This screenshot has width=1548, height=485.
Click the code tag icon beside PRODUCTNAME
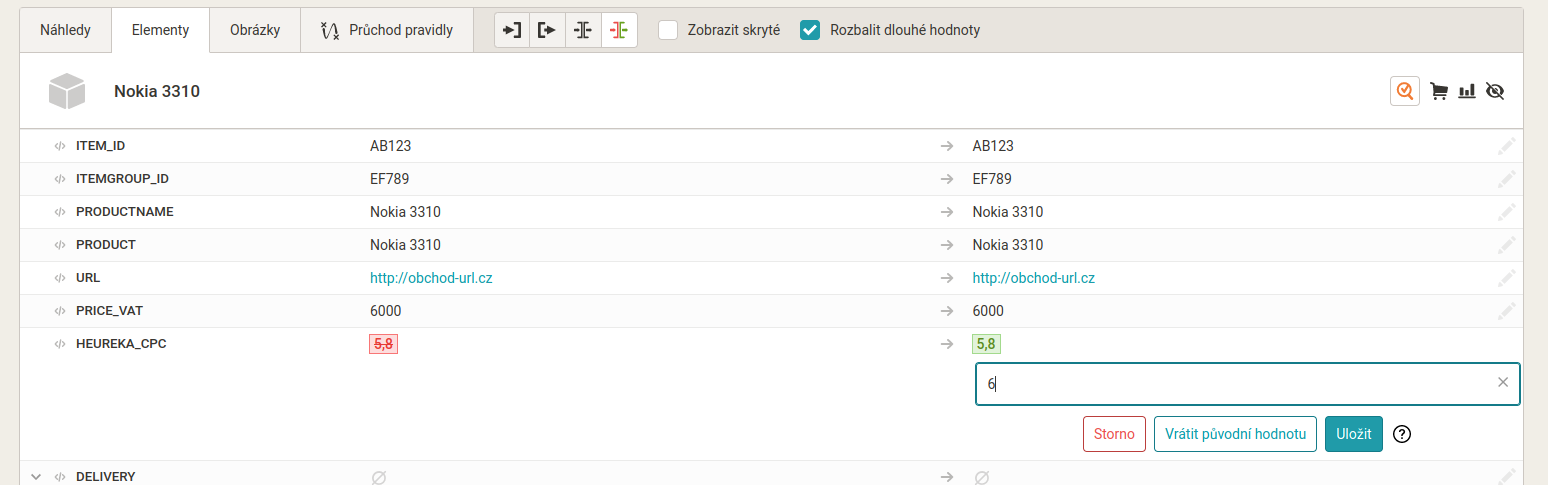[60, 212]
